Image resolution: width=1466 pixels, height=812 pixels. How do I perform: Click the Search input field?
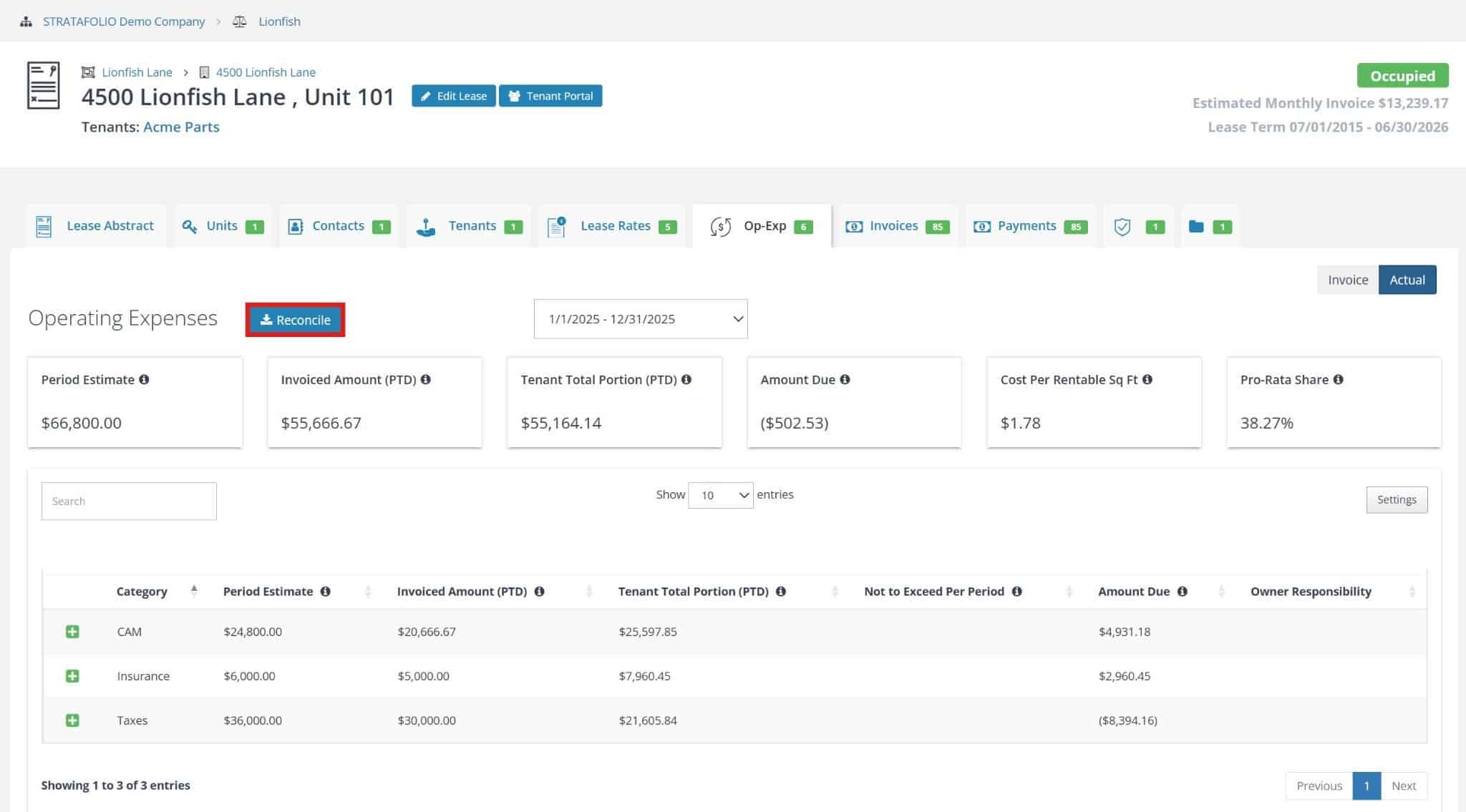129,501
